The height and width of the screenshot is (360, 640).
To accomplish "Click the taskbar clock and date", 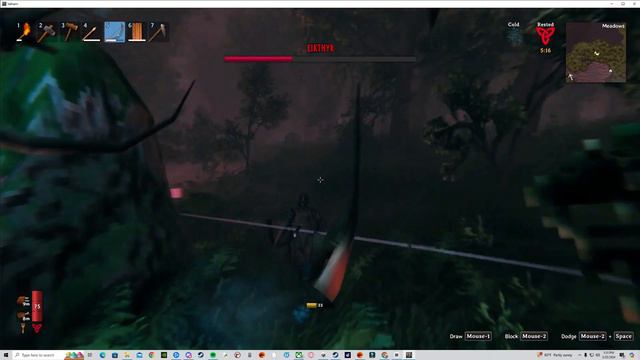I will click(x=608, y=355).
